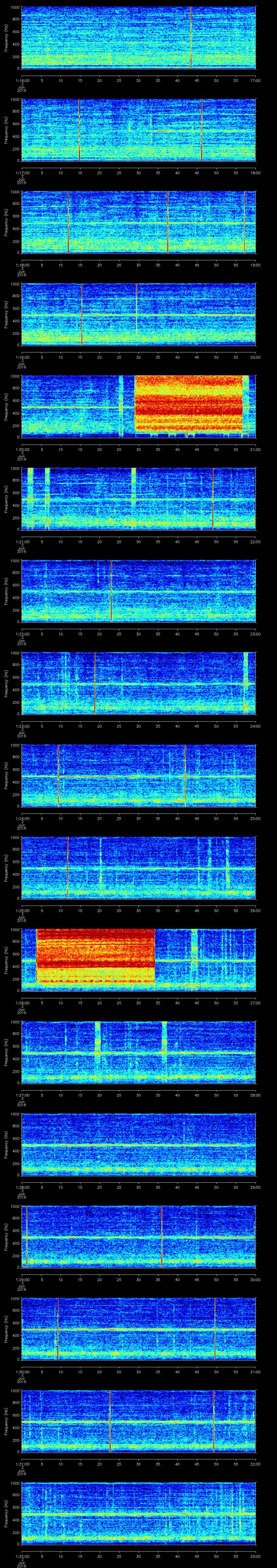Image resolution: width=277 pixels, height=1568 pixels.
Task: Click the 1:31:00 start time label
Action: (22, 1464)
